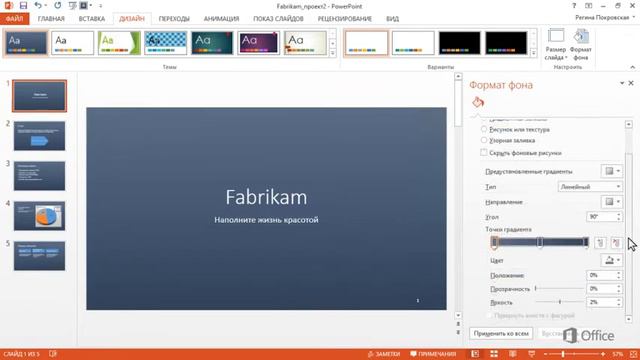Collapse the ribbon with the arrow icon
The image size is (640, 360).
click(x=633, y=67)
